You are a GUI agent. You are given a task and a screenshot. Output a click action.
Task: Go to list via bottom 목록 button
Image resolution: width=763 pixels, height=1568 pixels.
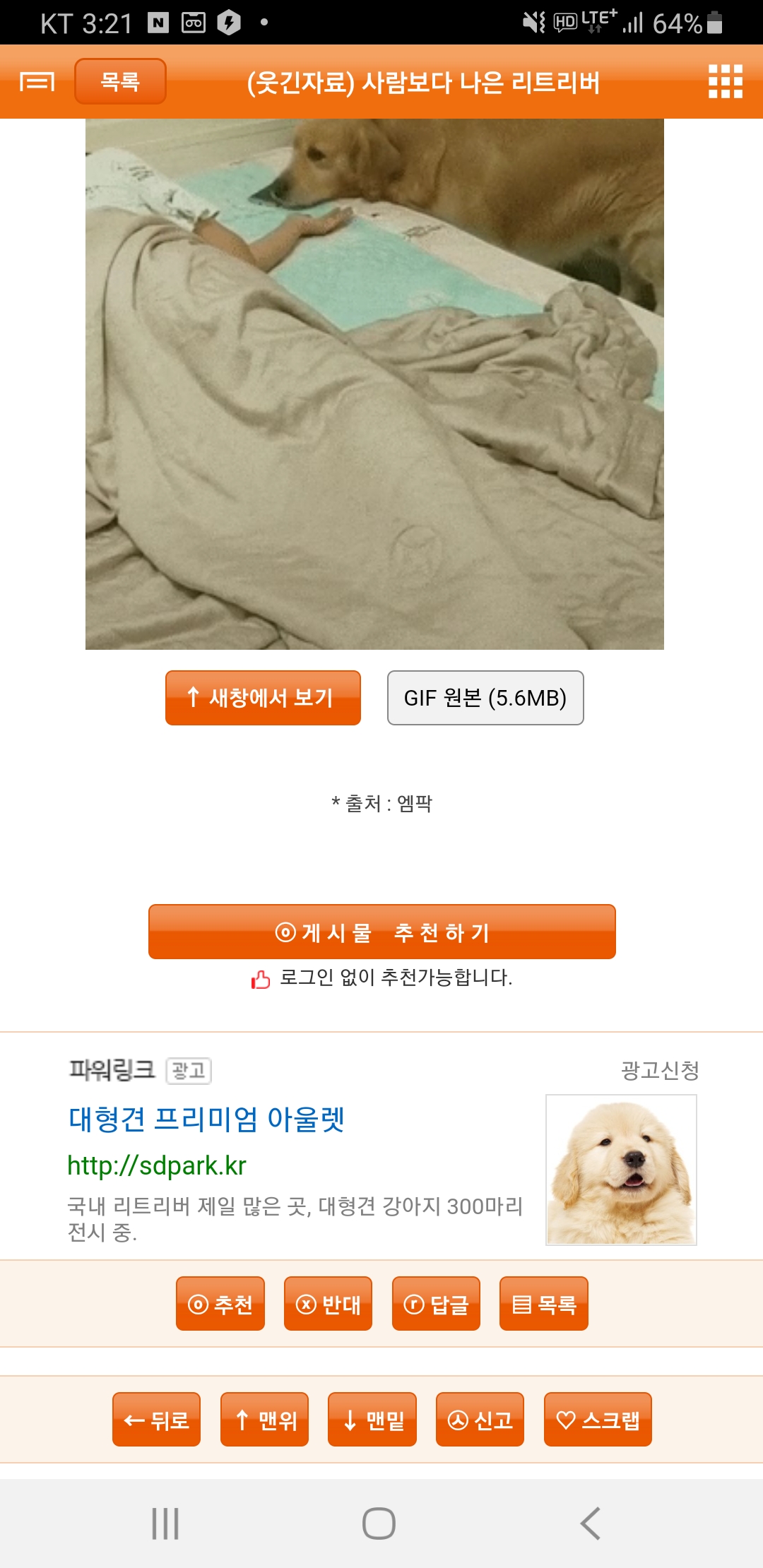tap(543, 1304)
